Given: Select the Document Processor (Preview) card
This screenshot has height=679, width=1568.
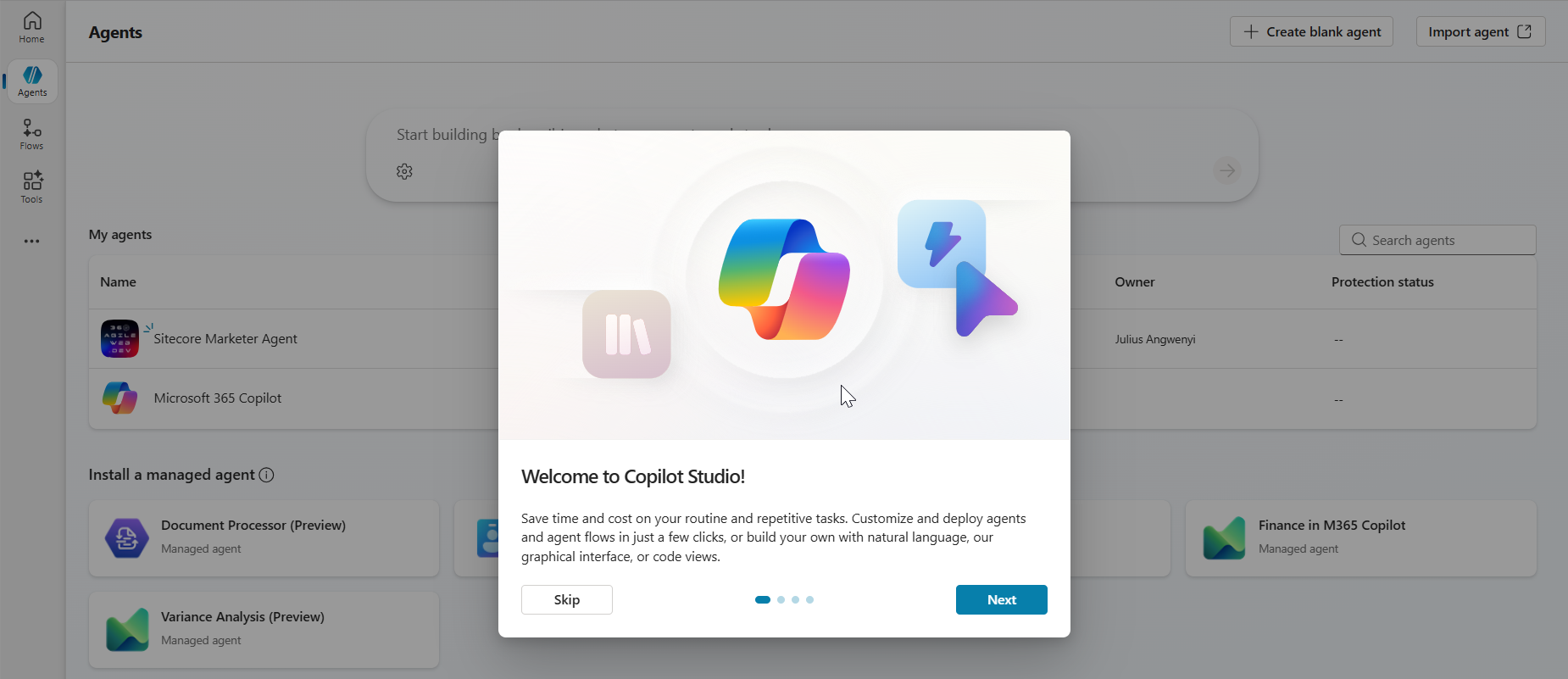Looking at the screenshot, I should click(264, 538).
